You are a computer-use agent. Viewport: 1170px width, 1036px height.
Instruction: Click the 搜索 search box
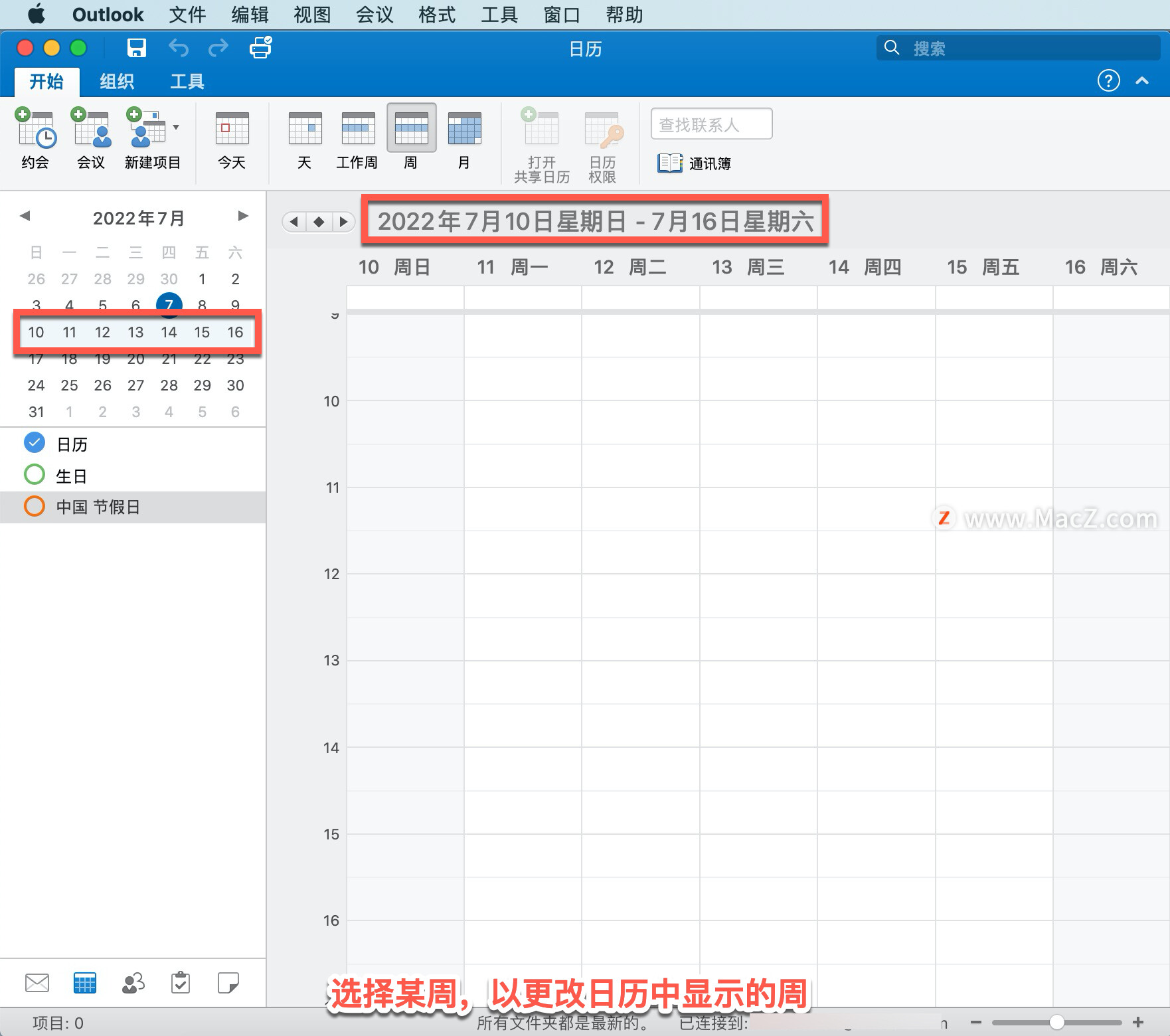coord(1018,48)
